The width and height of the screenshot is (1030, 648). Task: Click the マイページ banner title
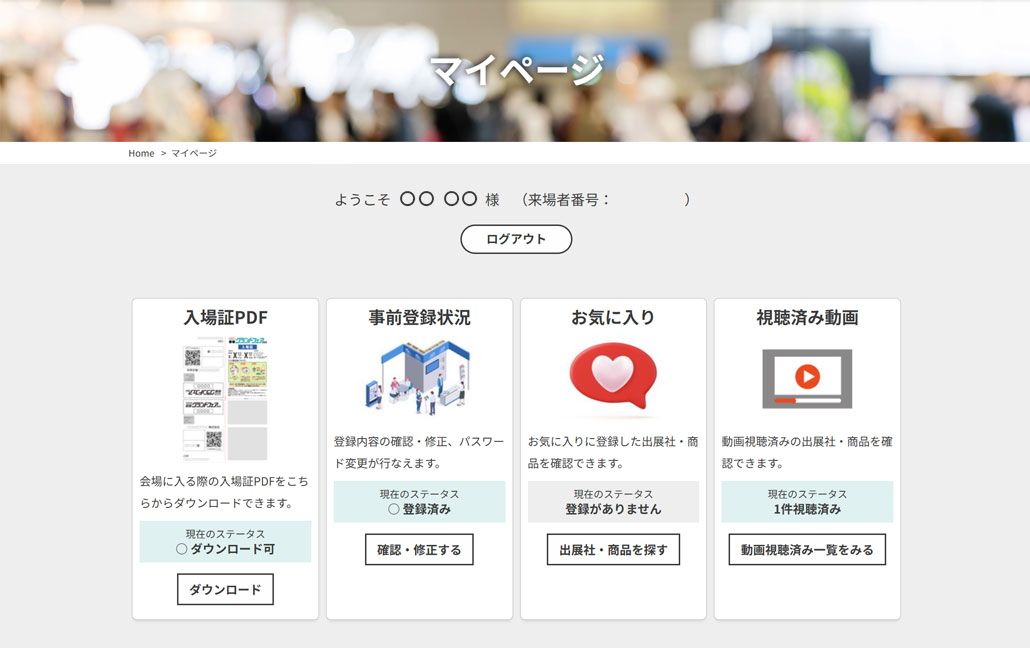516,70
